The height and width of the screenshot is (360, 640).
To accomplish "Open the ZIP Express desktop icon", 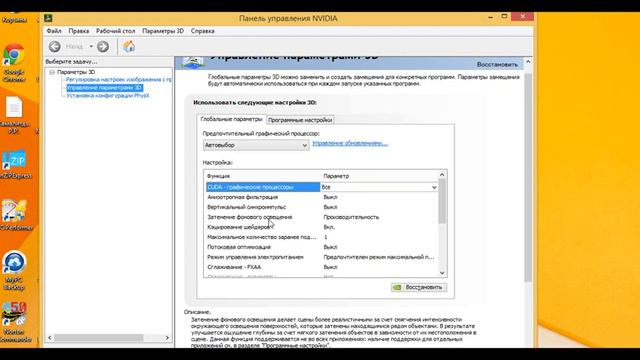I will (x=16, y=164).
